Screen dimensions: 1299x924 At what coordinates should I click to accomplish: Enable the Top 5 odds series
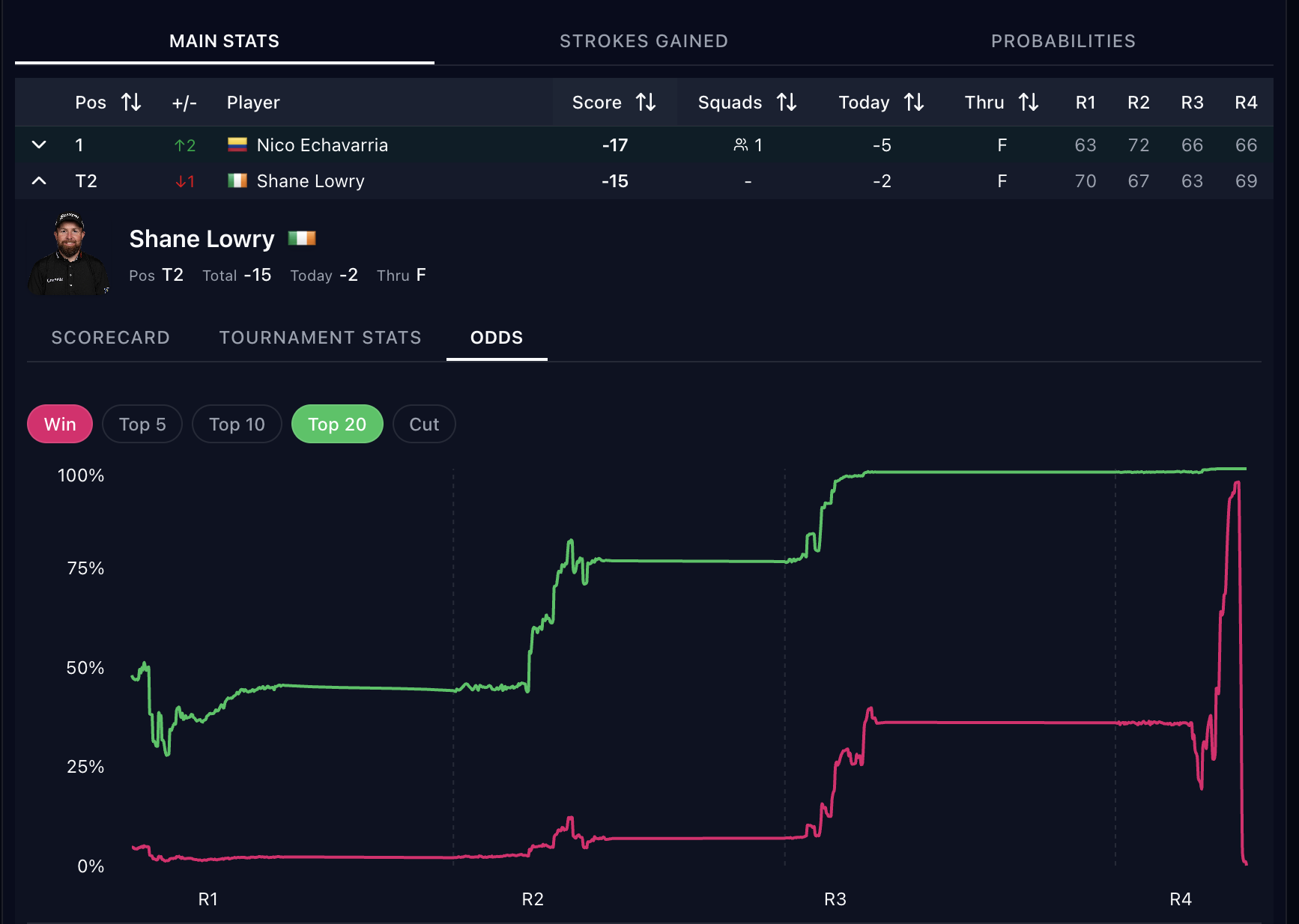click(x=142, y=425)
